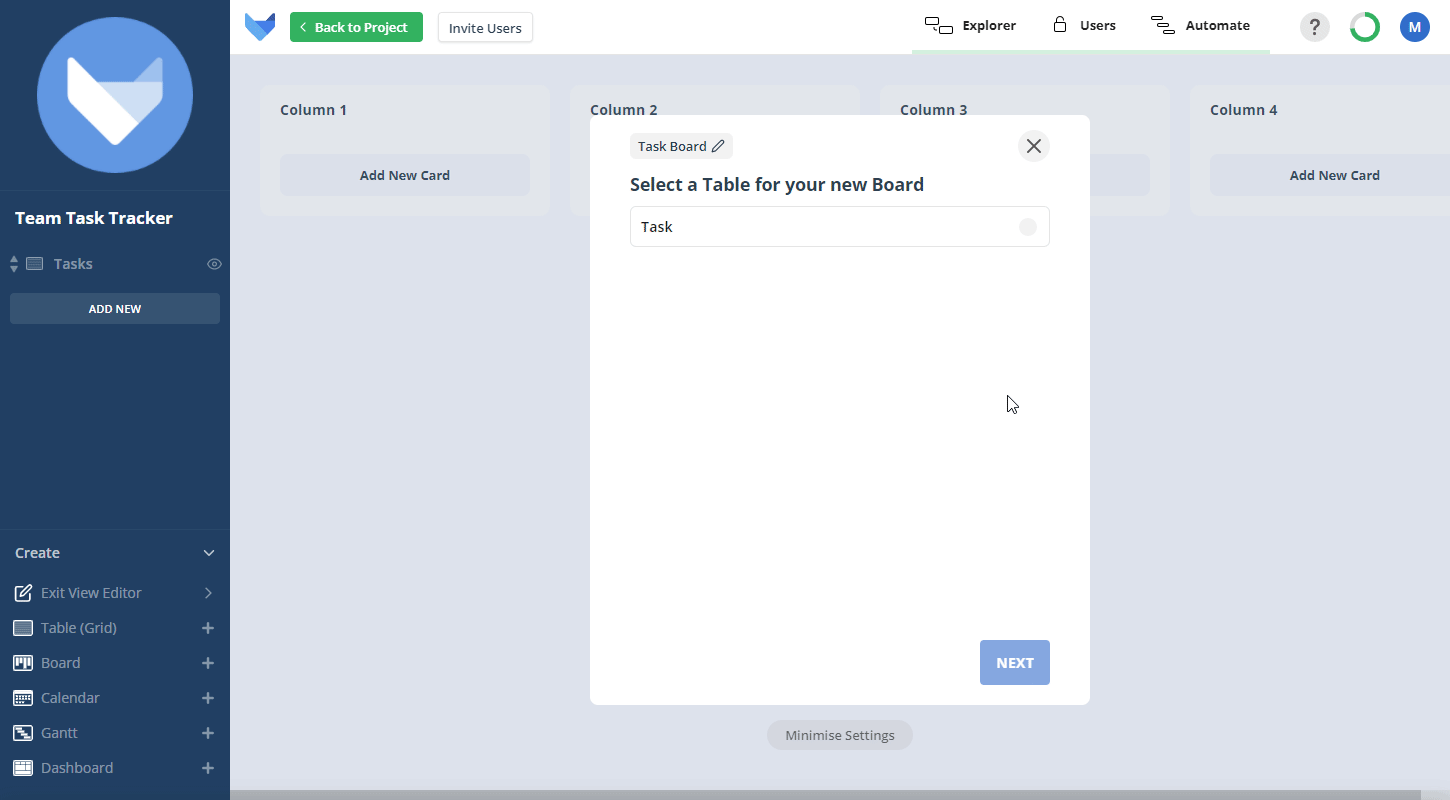The image size is (1450, 800).
Task: Close the Select a Table dialog
Action: (x=1034, y=146)
